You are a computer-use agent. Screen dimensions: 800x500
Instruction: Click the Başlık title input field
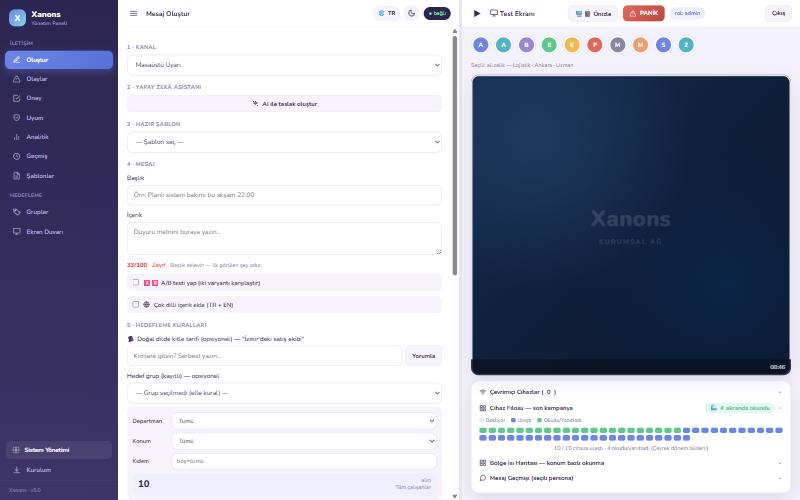point(284,195)
